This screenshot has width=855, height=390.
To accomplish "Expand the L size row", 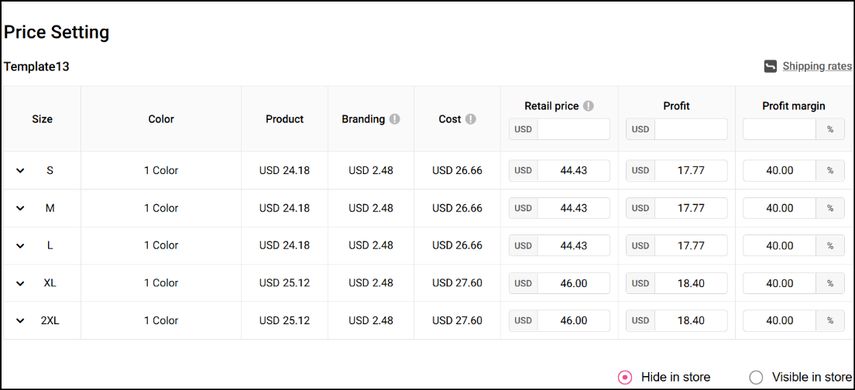I will (20, 246).
